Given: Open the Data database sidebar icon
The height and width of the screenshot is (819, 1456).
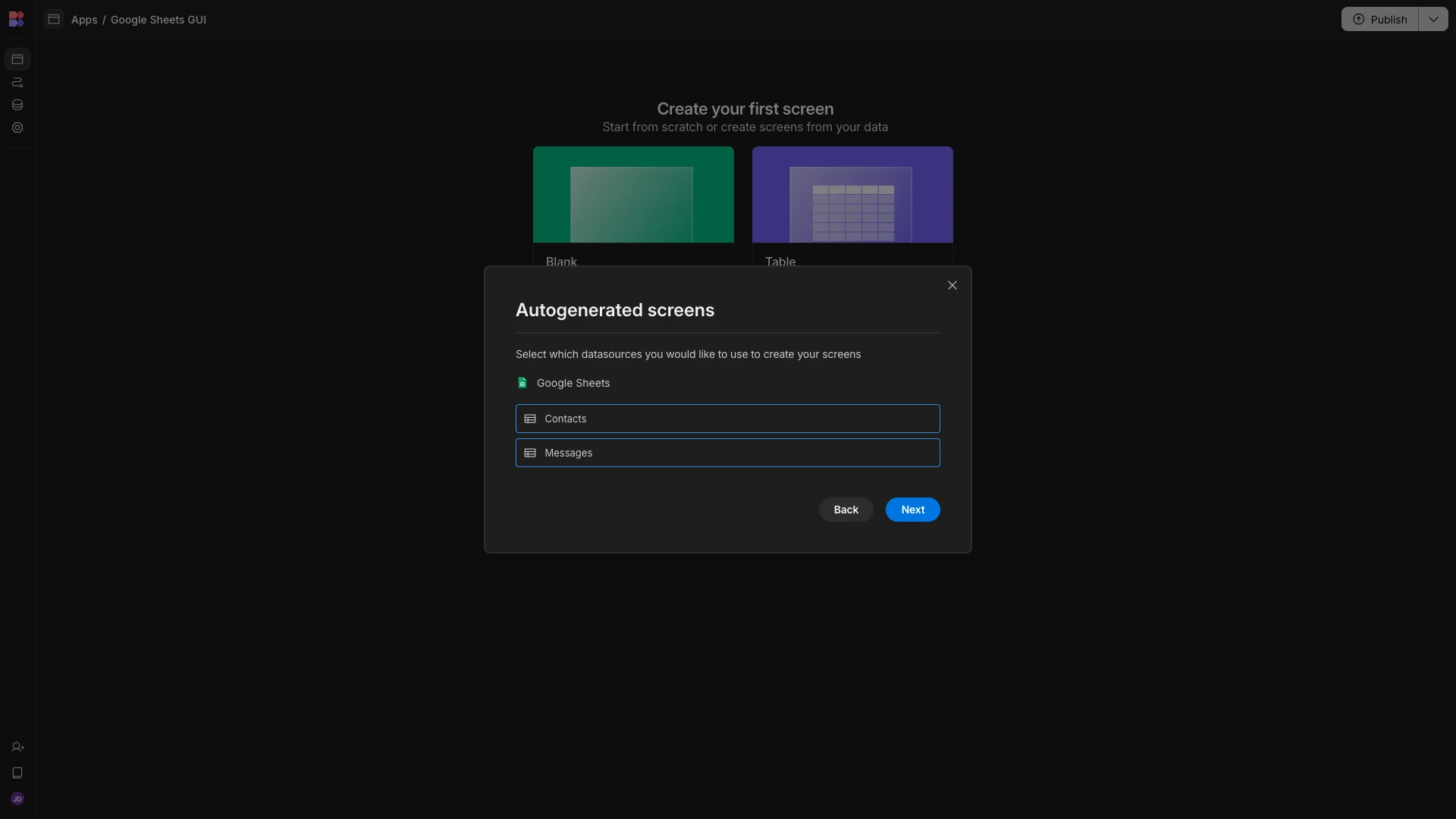Looking at the screenshot, I should pos(17,105).
